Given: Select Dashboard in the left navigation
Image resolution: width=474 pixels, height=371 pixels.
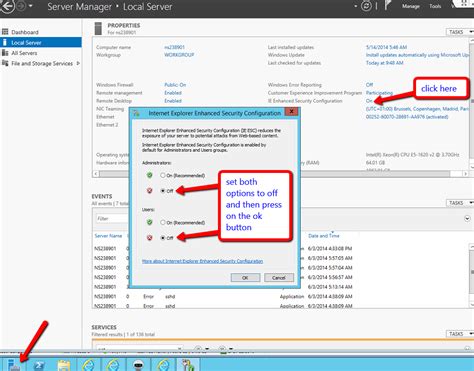Looking at the screenshot, I should pyautogui.click(x=25, y=32).
